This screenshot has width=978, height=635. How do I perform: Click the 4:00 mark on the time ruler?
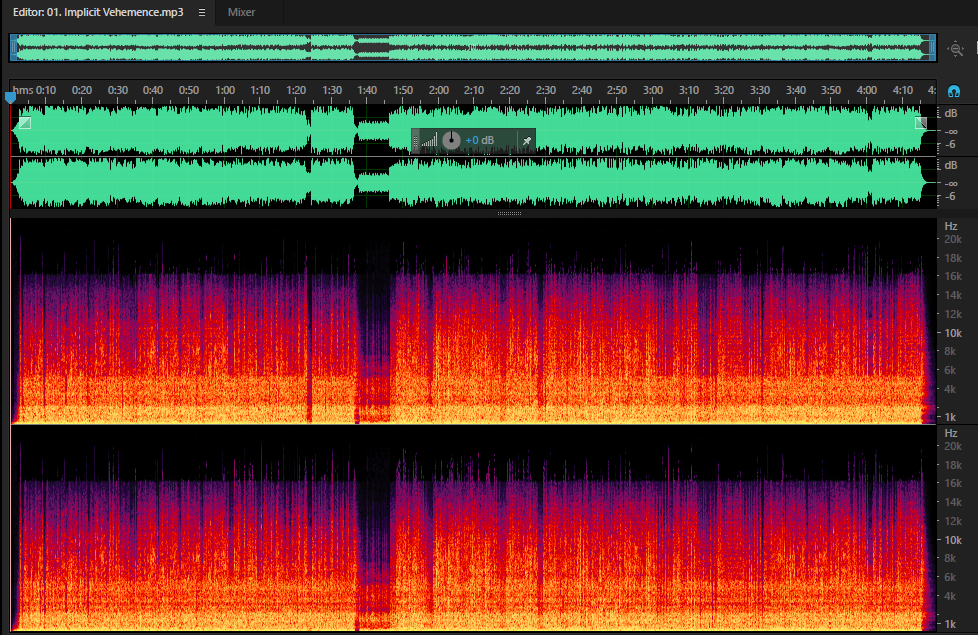click(x=866, y=90)
